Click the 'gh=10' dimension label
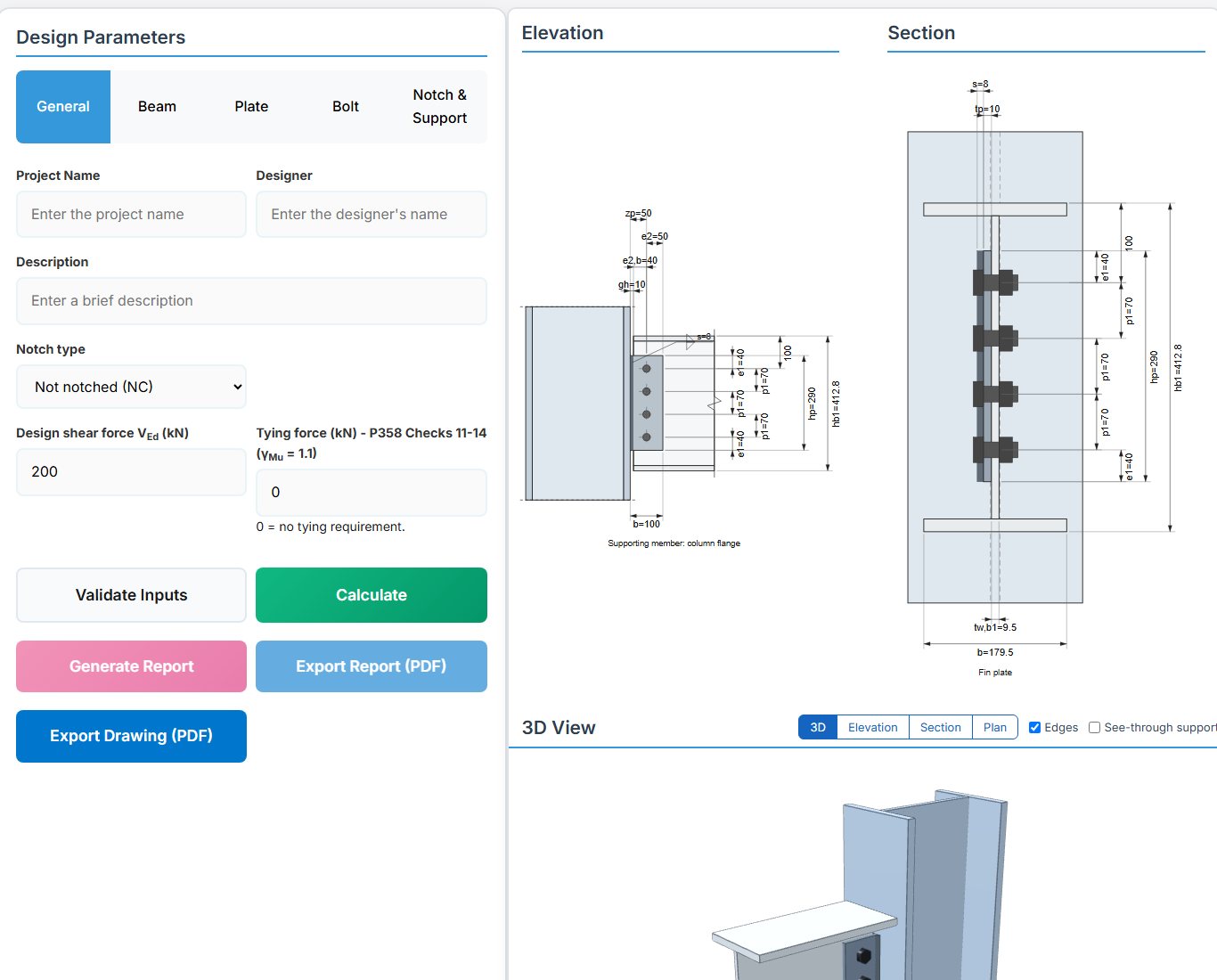 632,285
